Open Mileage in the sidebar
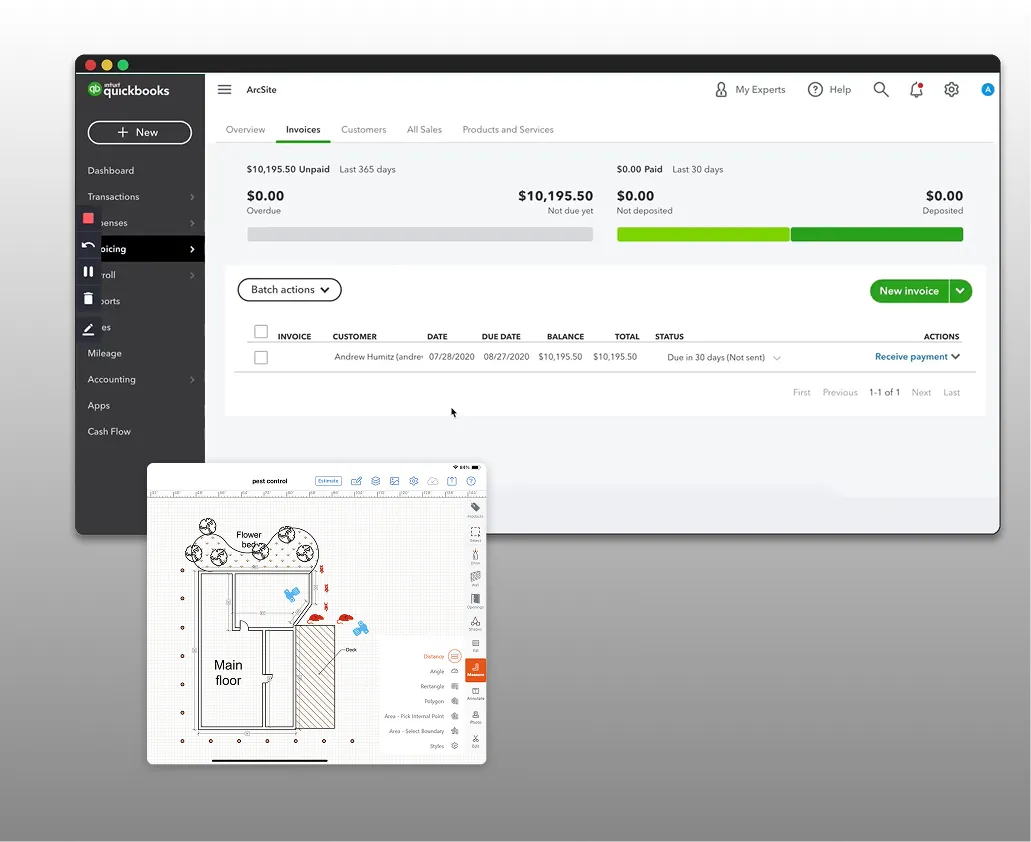This screenshot has height=842, width=1031. coord(105,353)
